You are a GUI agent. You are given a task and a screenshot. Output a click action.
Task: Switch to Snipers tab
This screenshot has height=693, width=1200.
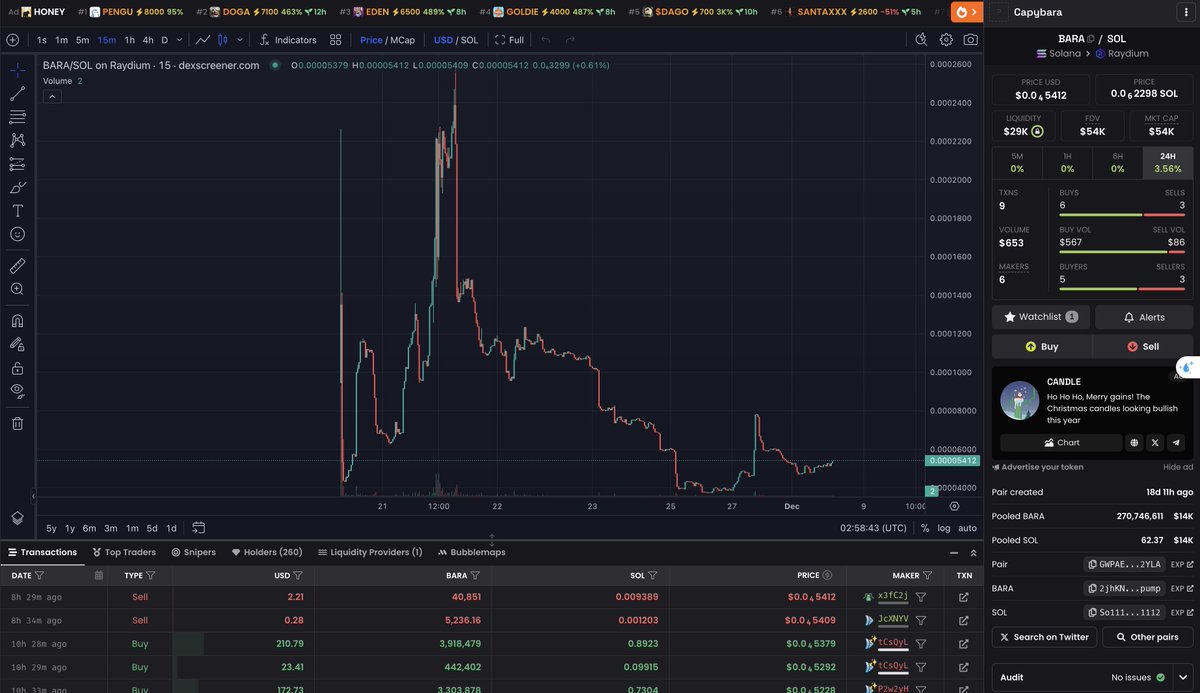[x=194, y=552]
